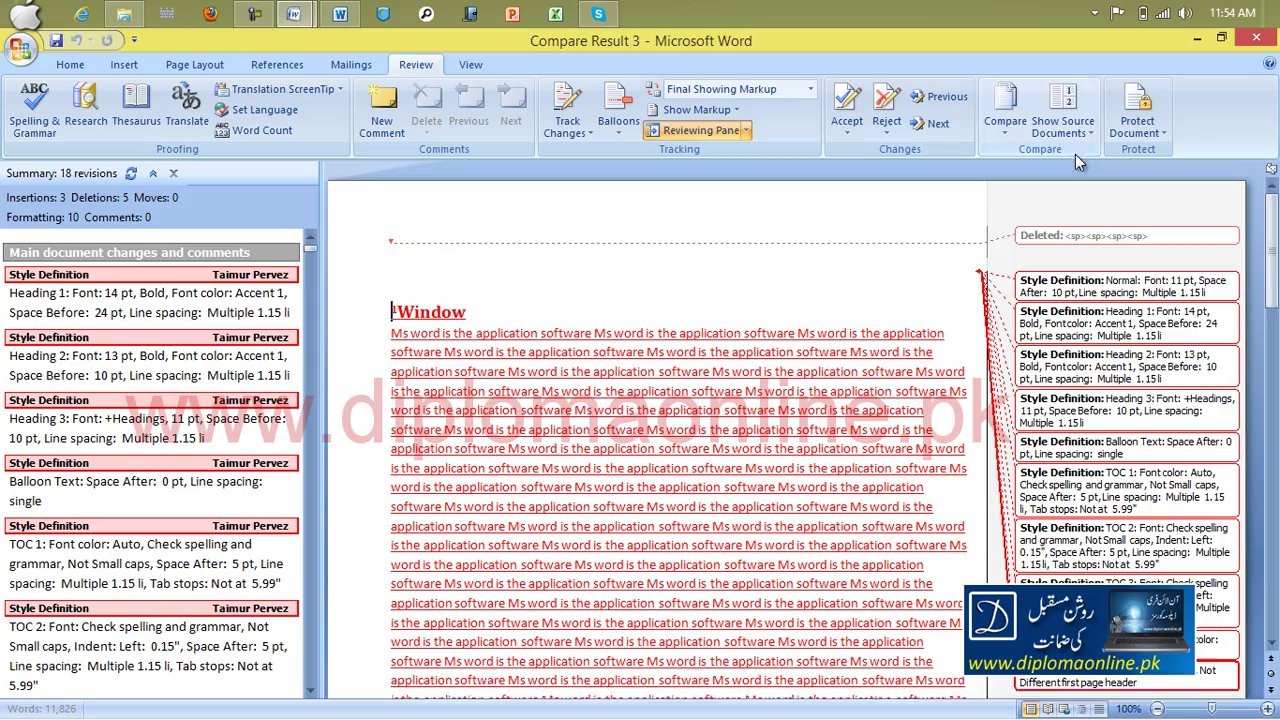
Task: Customize Quick Access Toolbar dropdown
Action: pos(134,40)
